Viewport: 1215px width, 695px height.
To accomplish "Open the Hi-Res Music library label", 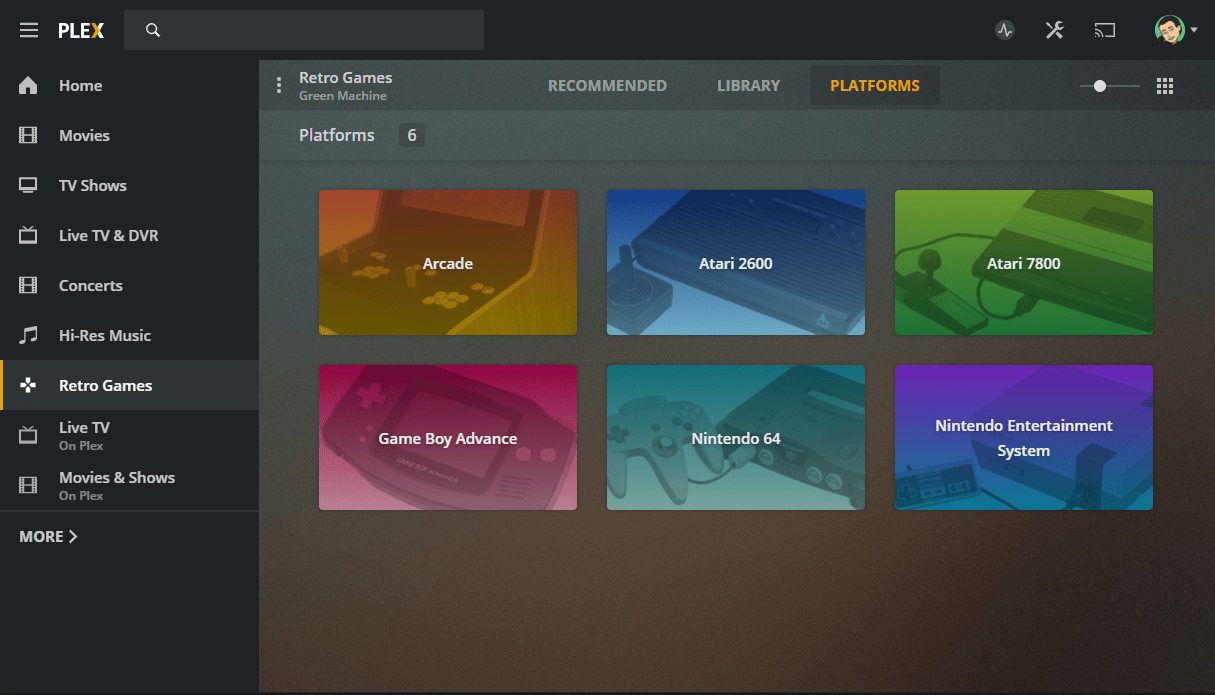I will point(105,336).
